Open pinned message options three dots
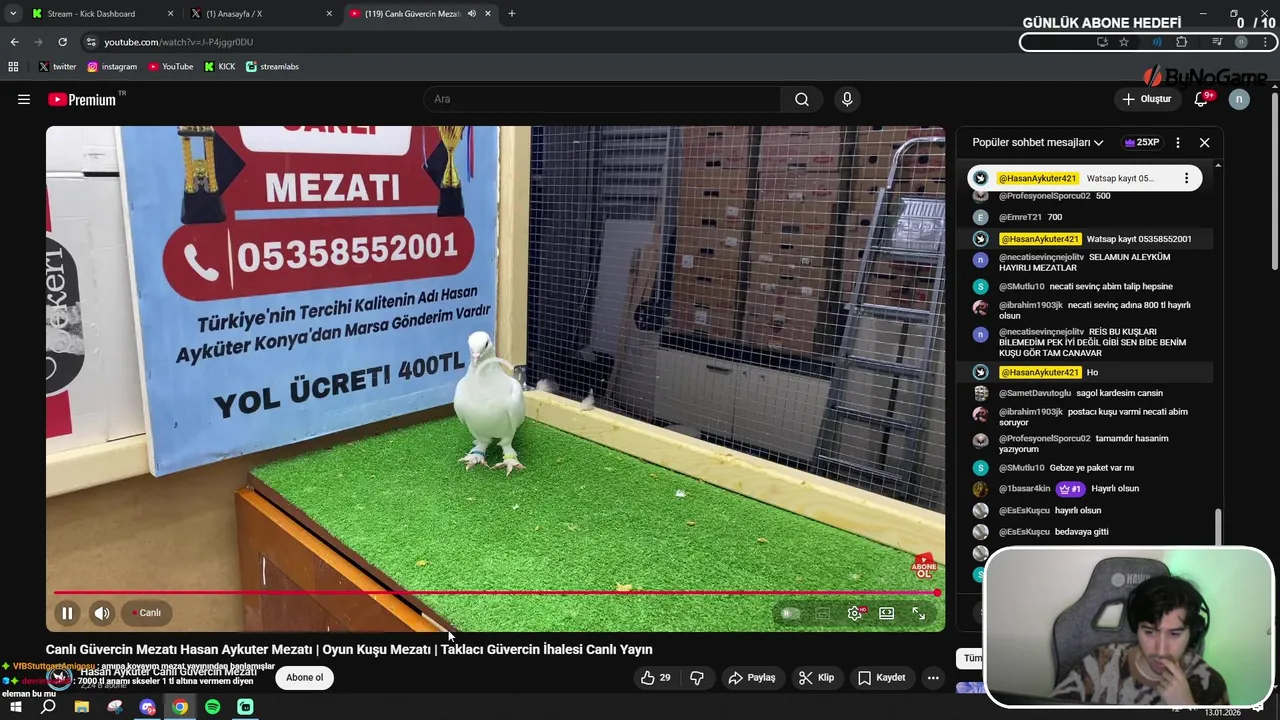Image resolution: width=1280 pixels, height=720 pixels. pos(1186,178)
